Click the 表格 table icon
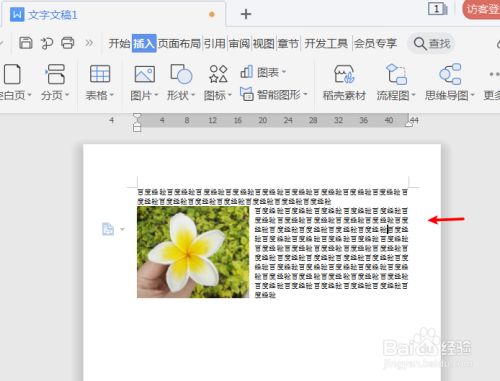 pyautogui.click(x=100, y=74)
